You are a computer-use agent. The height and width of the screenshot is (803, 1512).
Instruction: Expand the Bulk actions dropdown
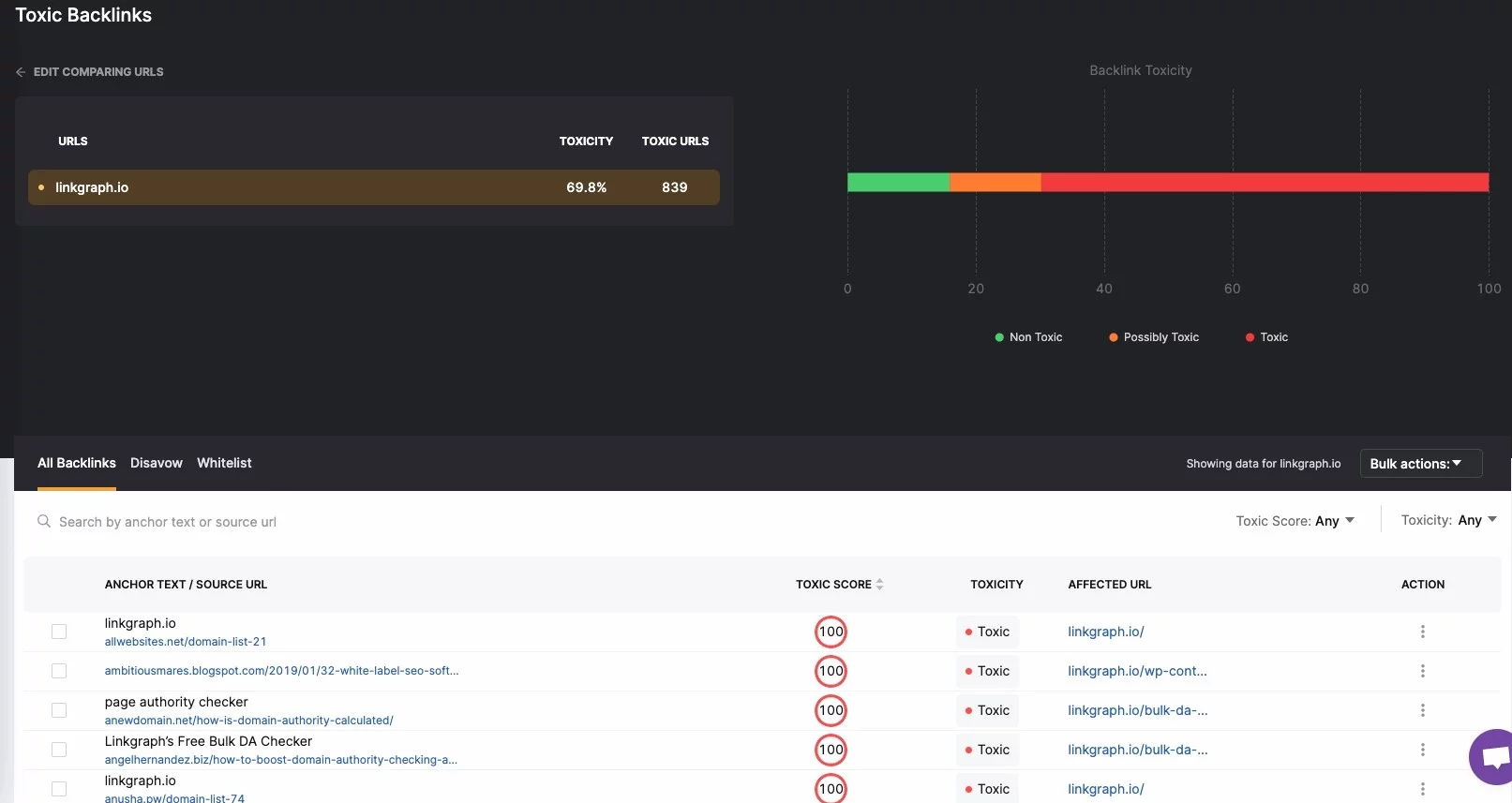coord(1420,464)
